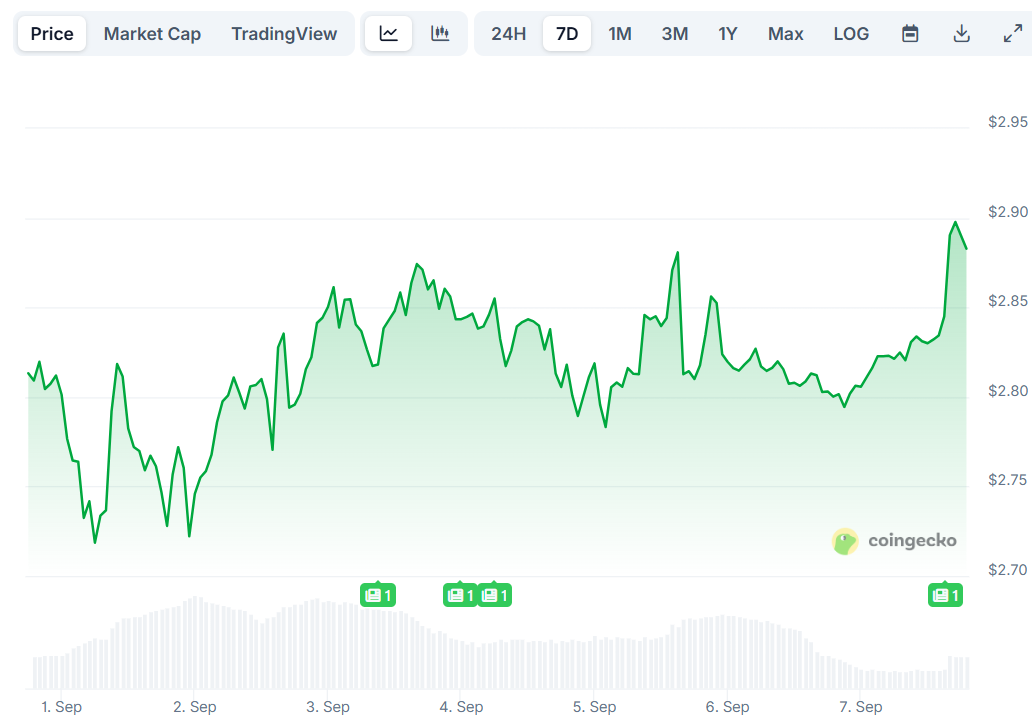1032x718 pixels.
Task: Toggle LOG scale on the chart
Action: click(x=851, y=34)
